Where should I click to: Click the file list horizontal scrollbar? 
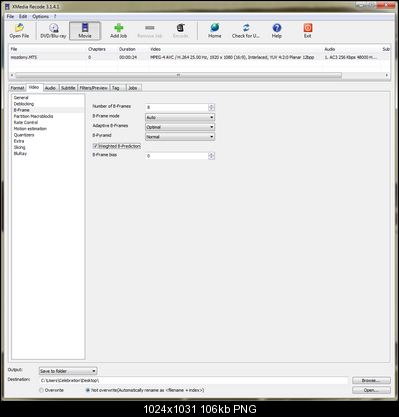[x=178, y=75]
